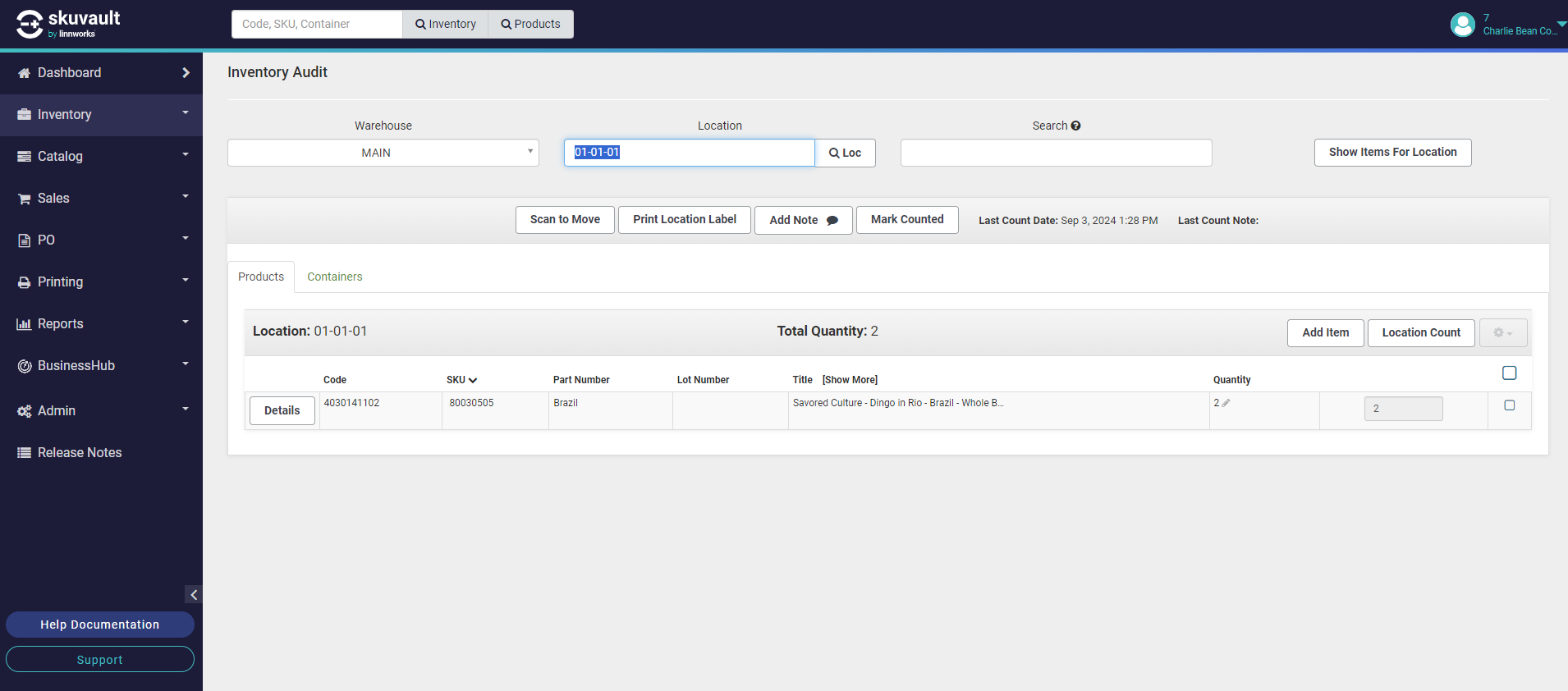Expand the Dashboard chevron
The height and width of the screenshot is (691, 1568).
[186, 73]
